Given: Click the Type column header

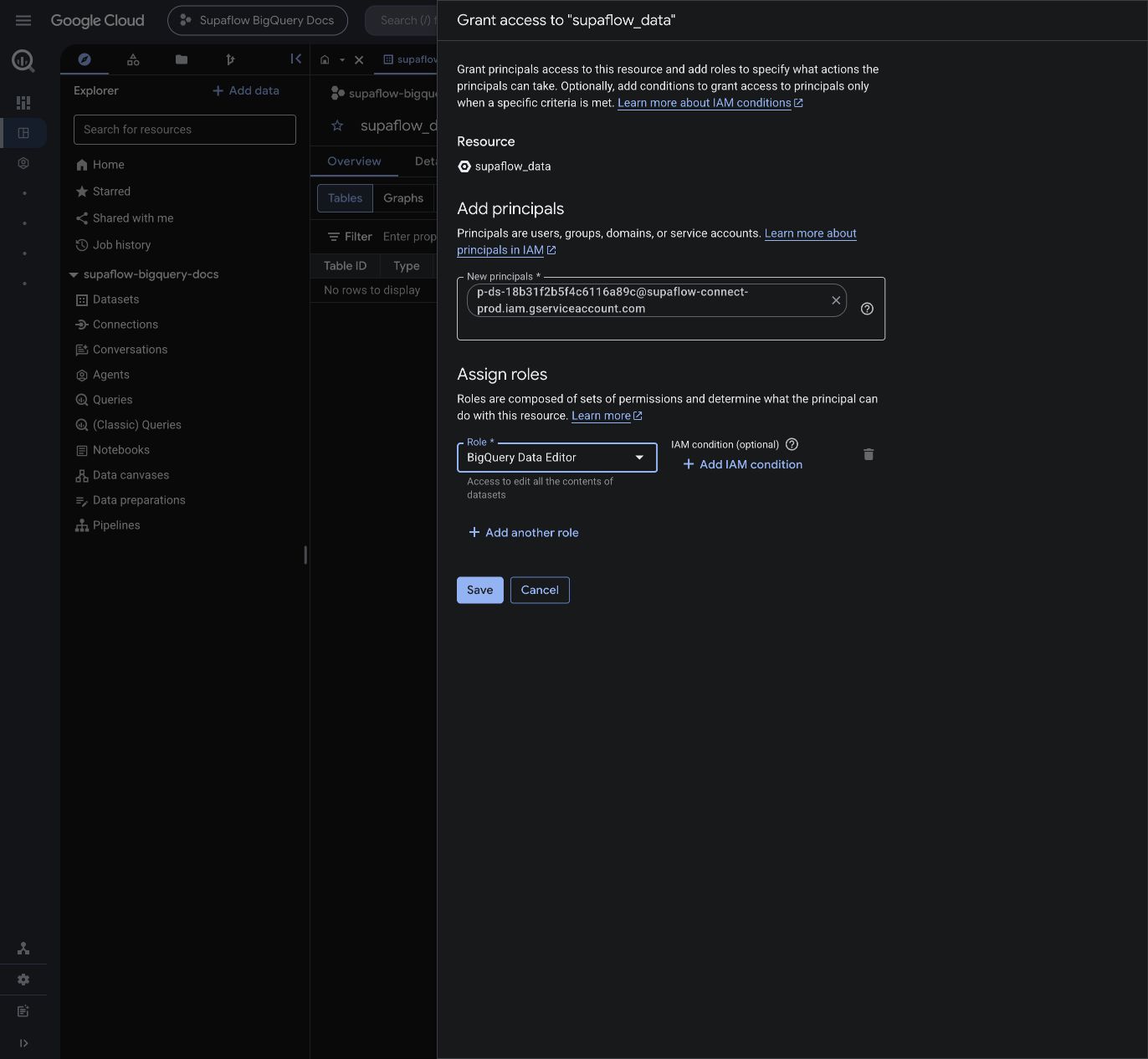Looking at the screenshot, I should (x=407, y=266).
